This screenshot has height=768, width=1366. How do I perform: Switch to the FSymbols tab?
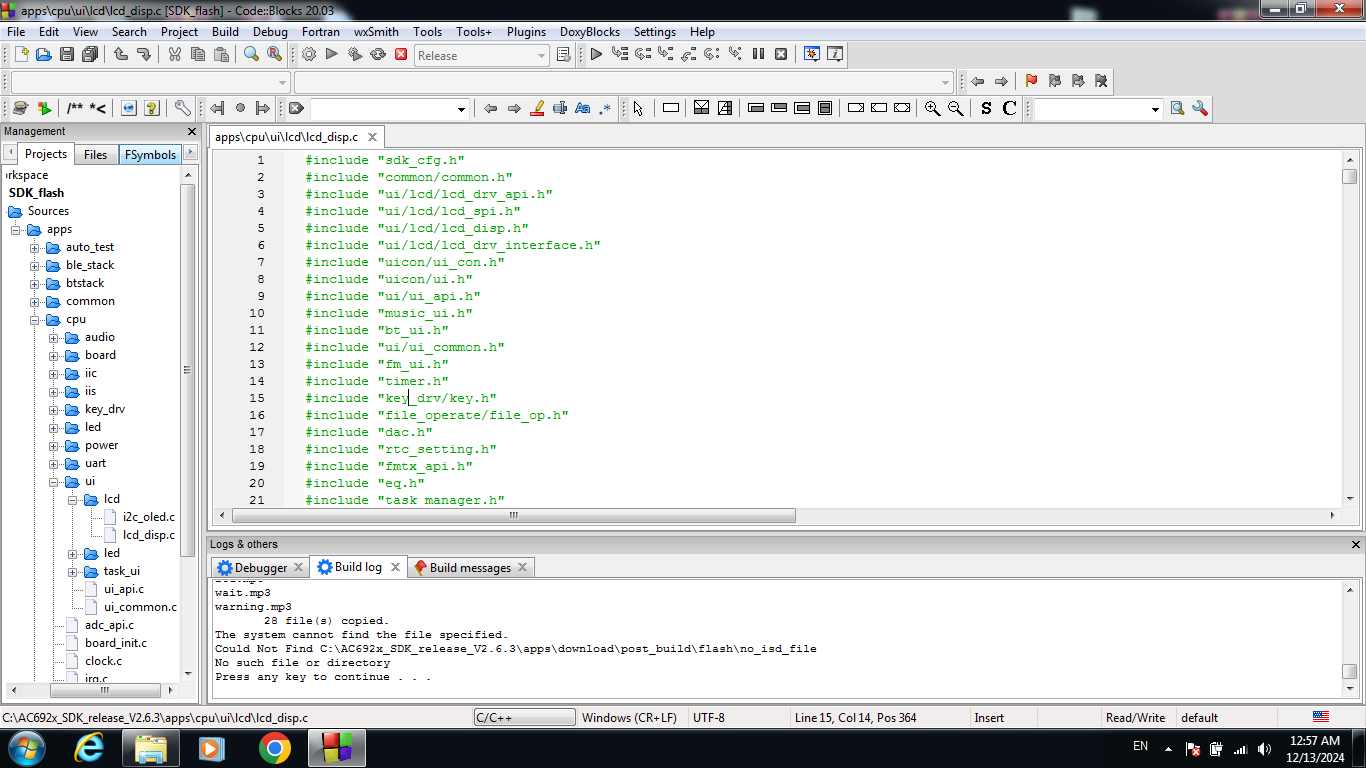point(150,154)
